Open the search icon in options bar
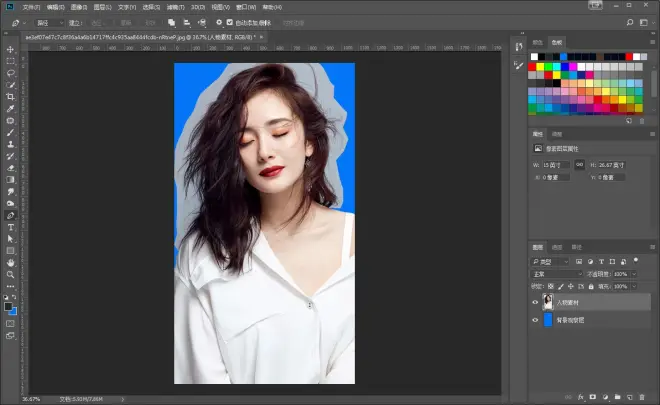Image resolution: width=660 pixels, height=405 pixels. [x=630, y=23]
